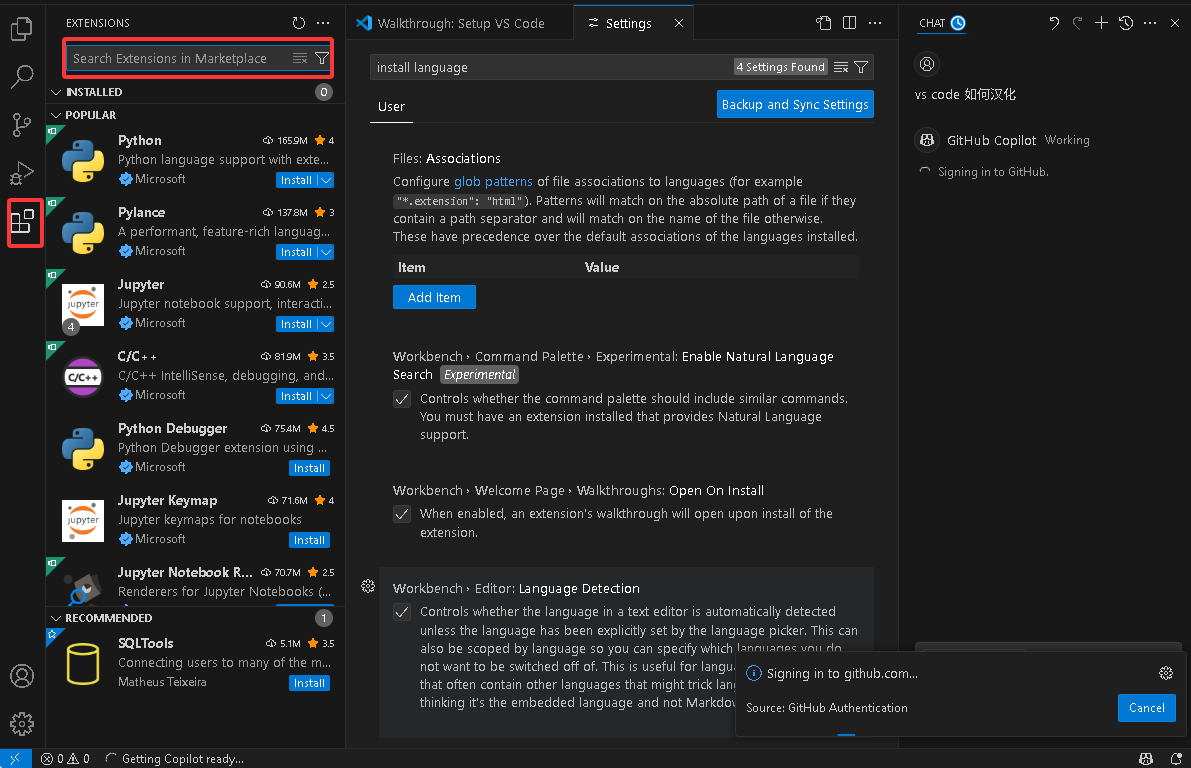This screenshot has height=768, width=1191.
Task: Open chat panel more actions
Action: (x=1150, y=23)
